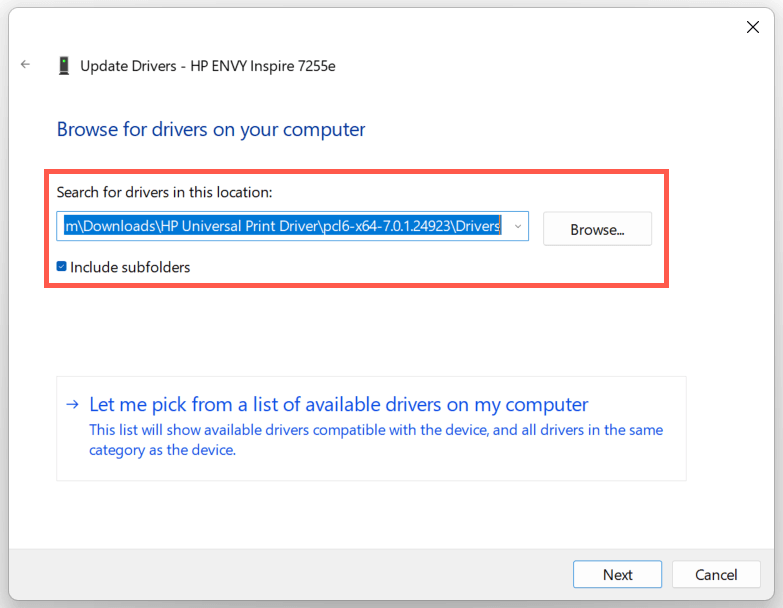Open the Browse... folder picker
The height and width of the screenshot is (608, 783).
pos(597,229)
